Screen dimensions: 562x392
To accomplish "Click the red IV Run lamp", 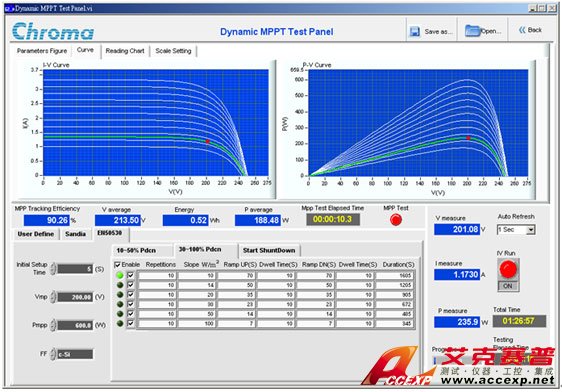I will 508,269.
